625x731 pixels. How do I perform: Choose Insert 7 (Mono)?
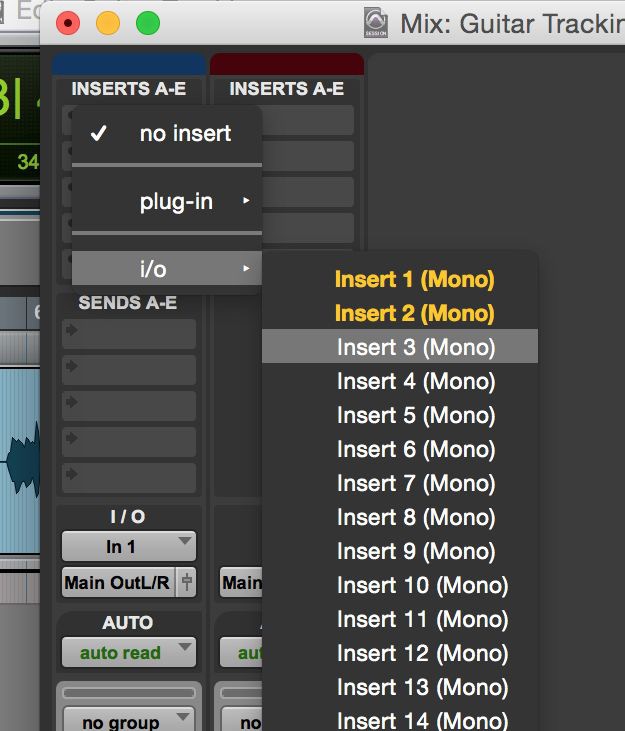[x=400, y=483]
